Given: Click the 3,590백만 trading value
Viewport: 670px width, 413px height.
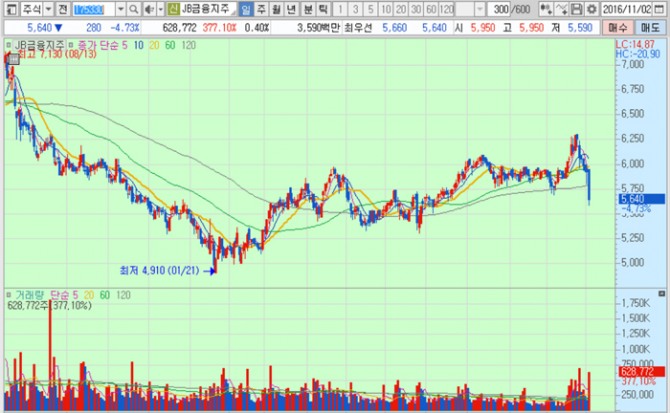Looking at the screenshot, I should point(318,28).
